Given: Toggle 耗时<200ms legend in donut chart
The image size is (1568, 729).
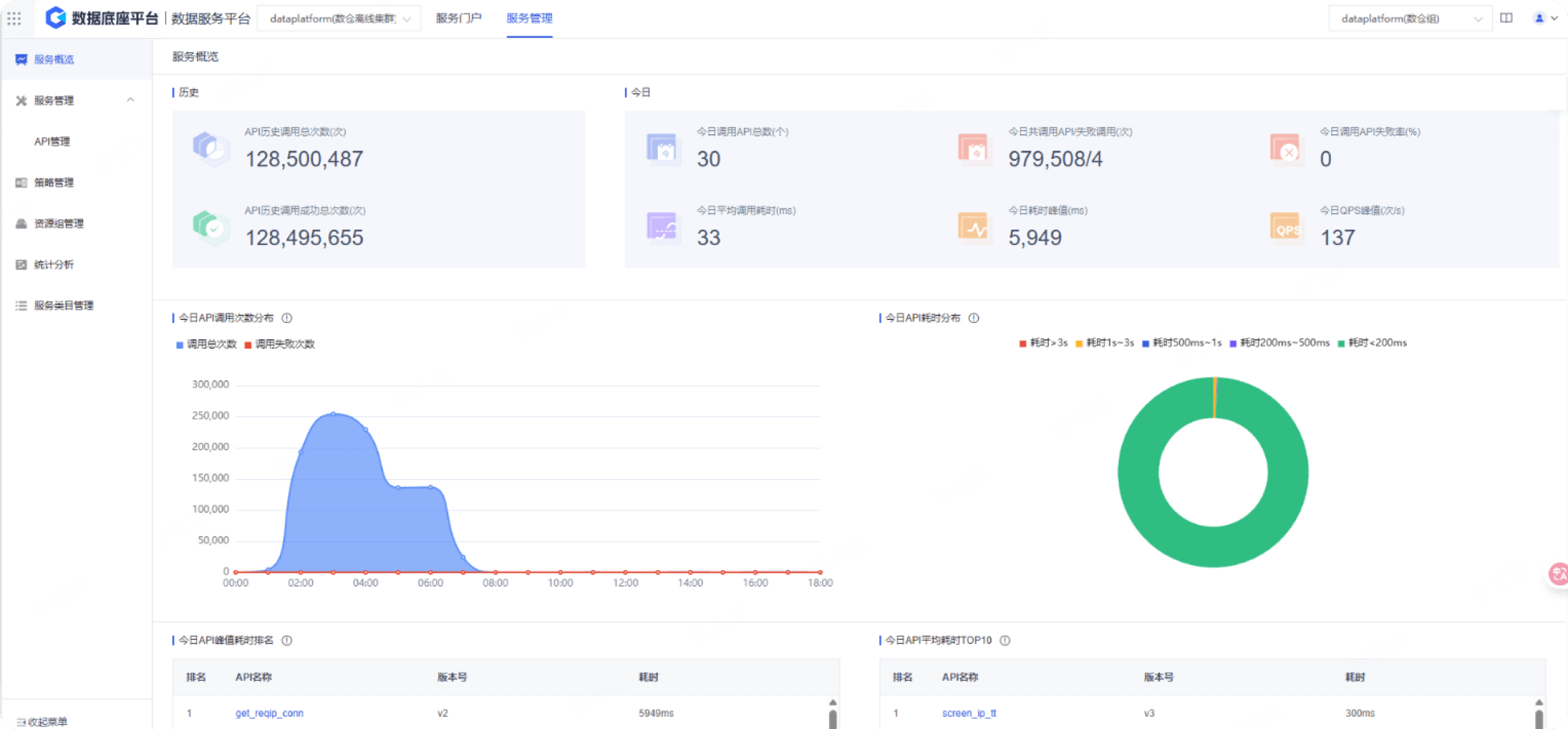Looking at the screenshot, I should (1372, 343).
